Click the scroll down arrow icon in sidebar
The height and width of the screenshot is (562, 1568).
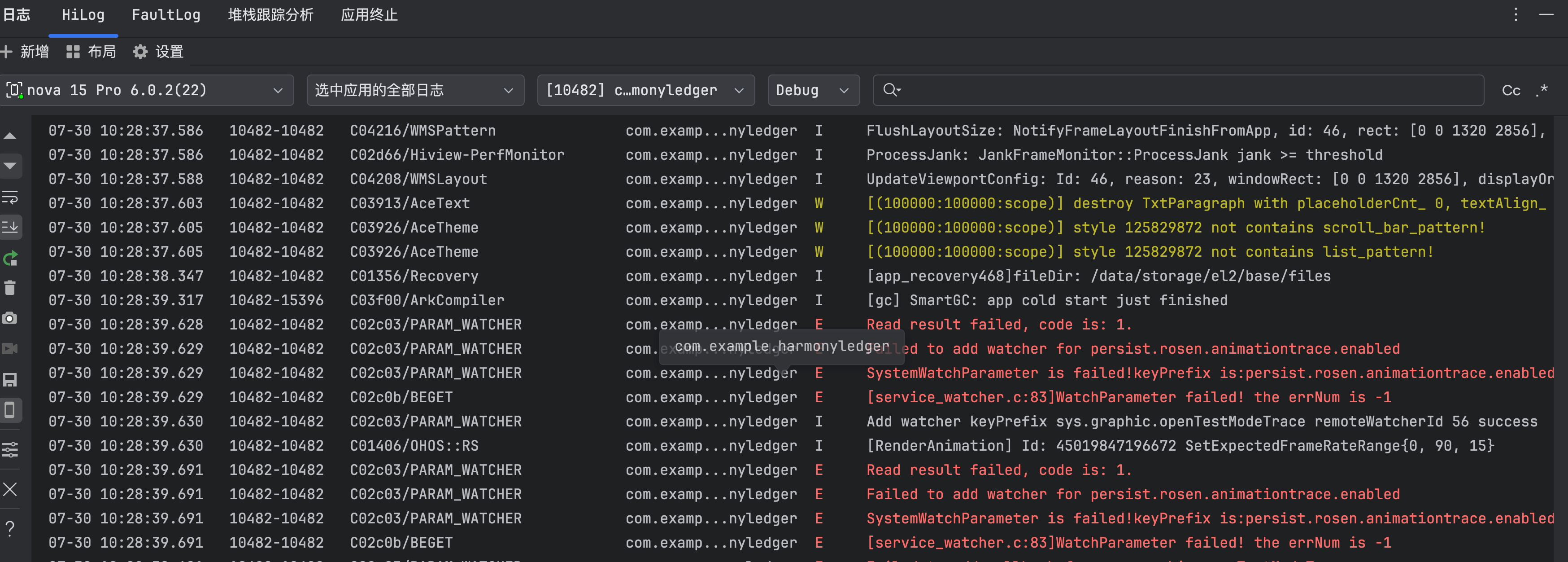[10, 166]
